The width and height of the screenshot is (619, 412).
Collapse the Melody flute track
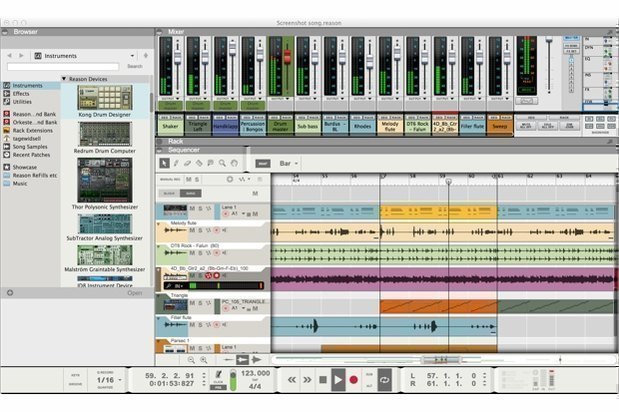(159, 224)
